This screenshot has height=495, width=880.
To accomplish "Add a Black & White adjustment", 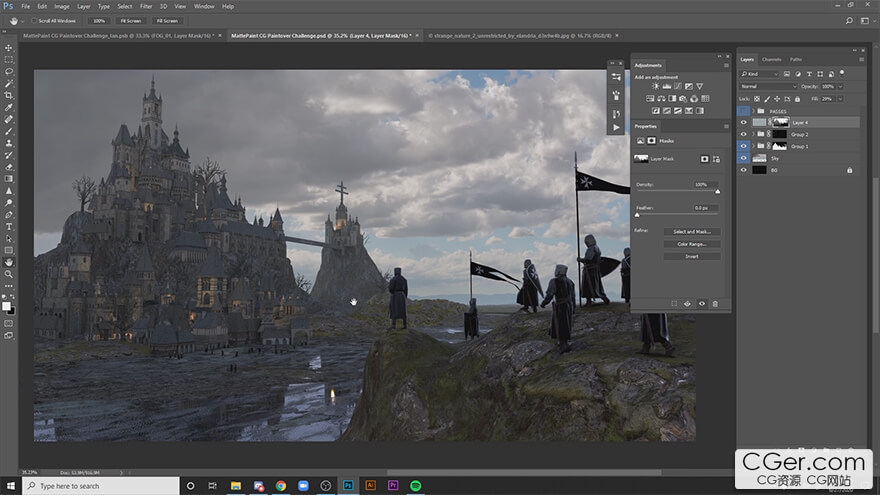I will 672,99.
